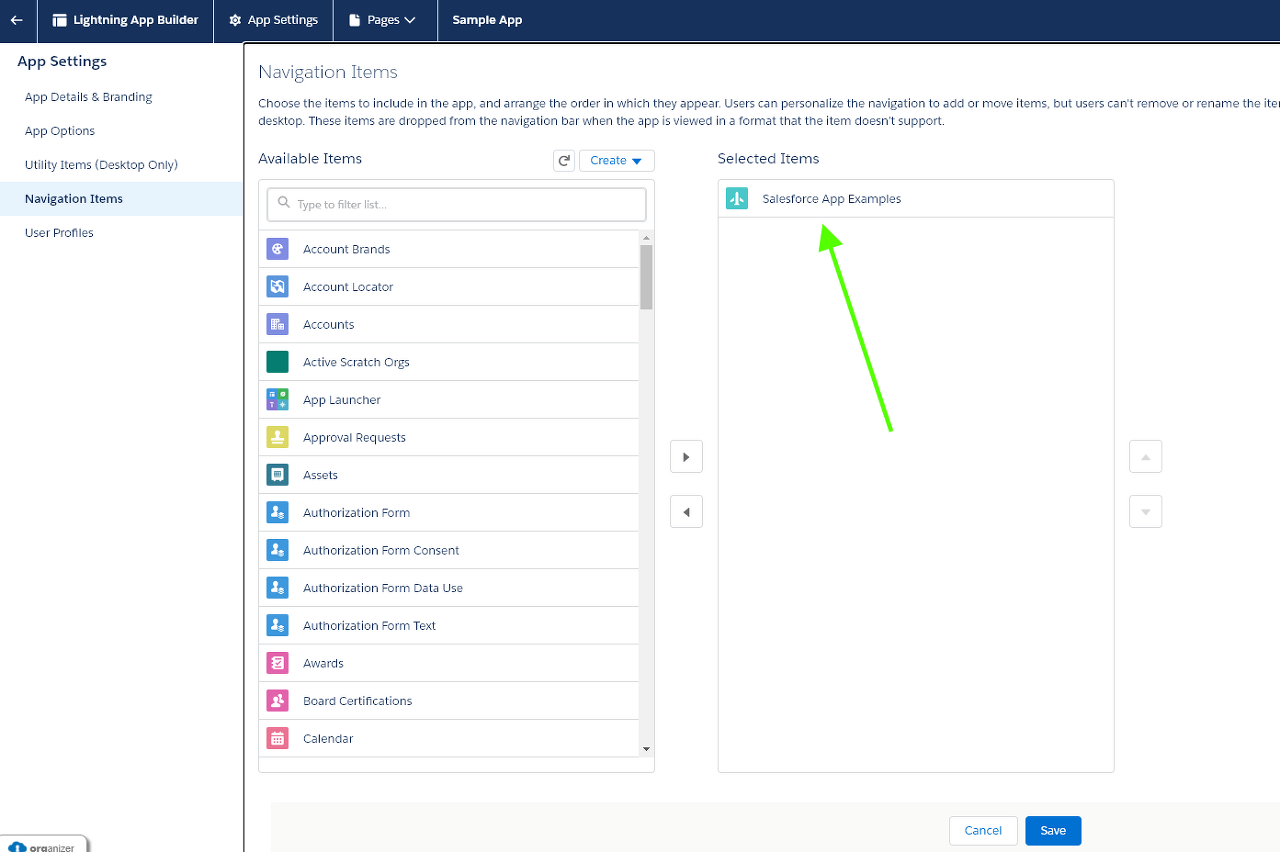1280x852 pixels.
Task: Click the Authorization Form icon
Action: click(x=278, y=513)
